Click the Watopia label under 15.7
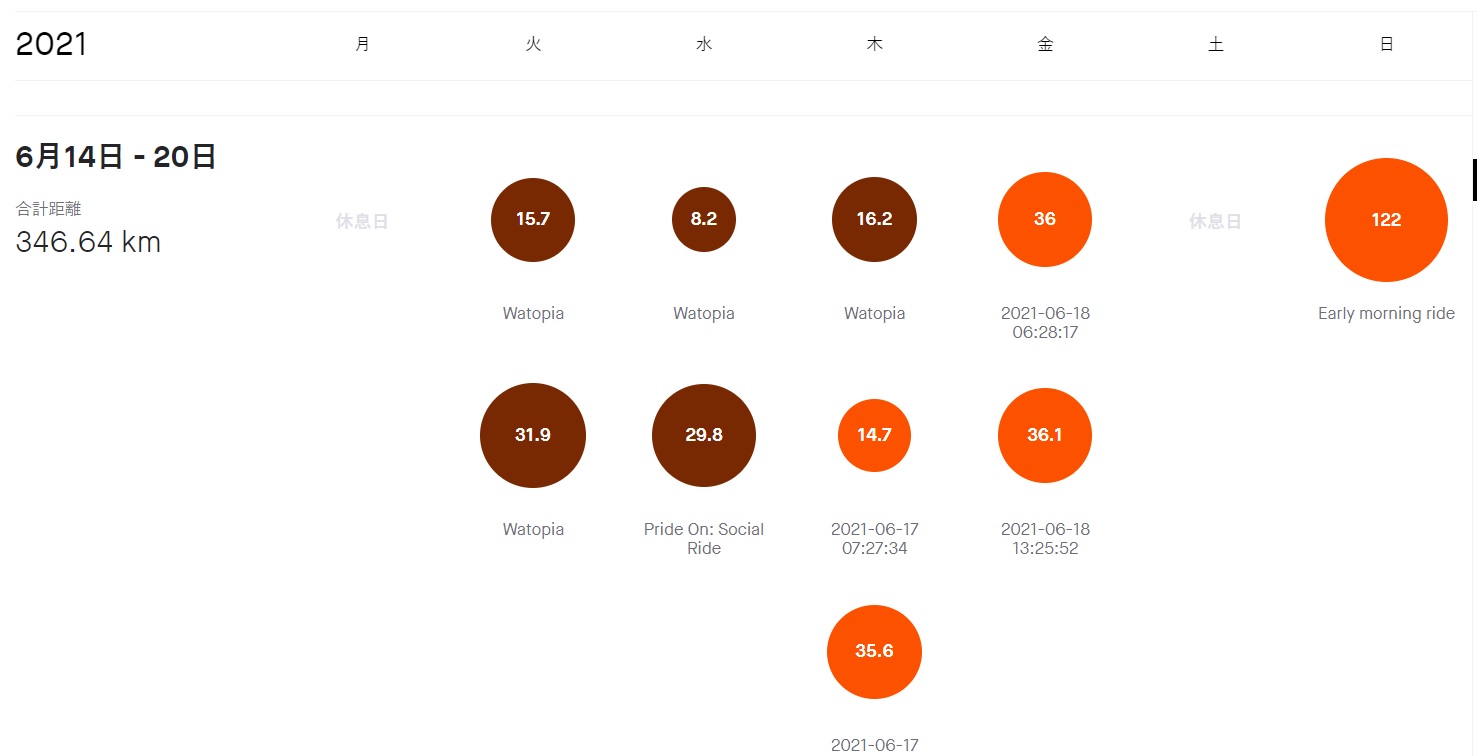1477x756 pixels. pyautogui.click(x=533, y=314)
